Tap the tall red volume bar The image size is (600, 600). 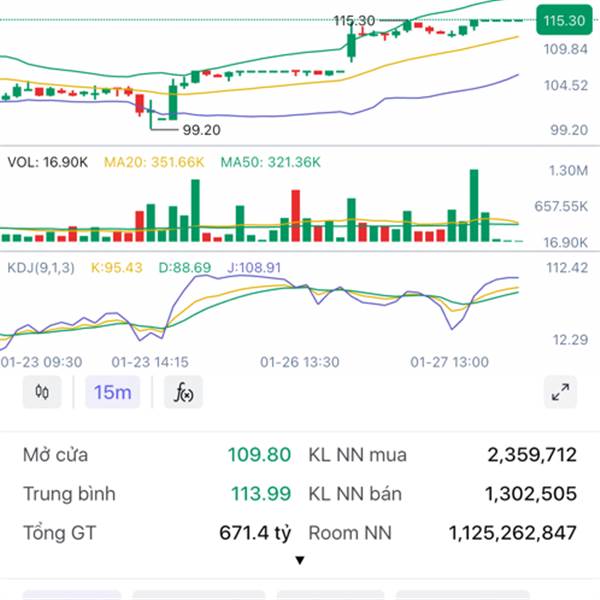coord(295,216)
